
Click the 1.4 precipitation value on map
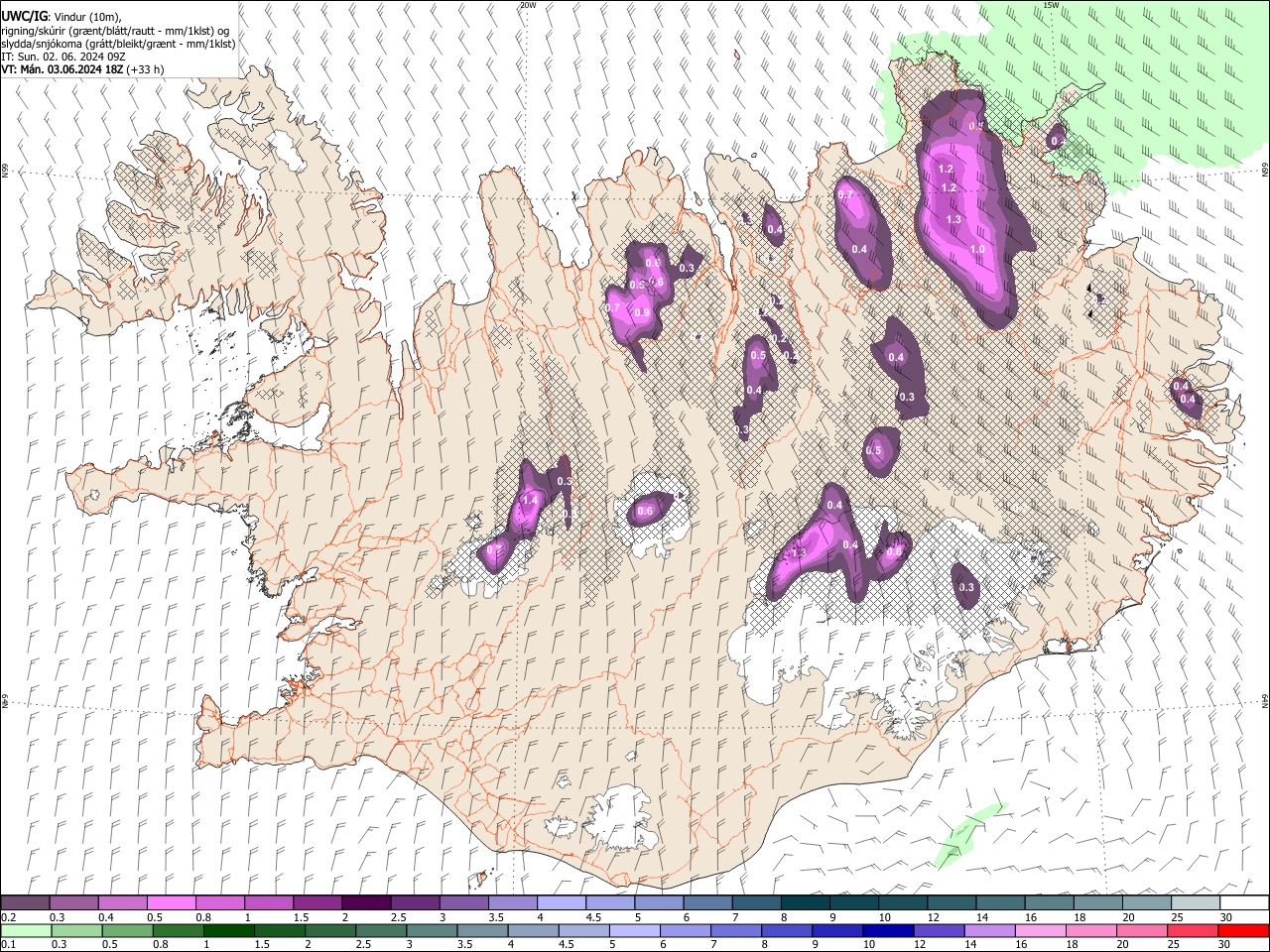click(x=529, y=501)
